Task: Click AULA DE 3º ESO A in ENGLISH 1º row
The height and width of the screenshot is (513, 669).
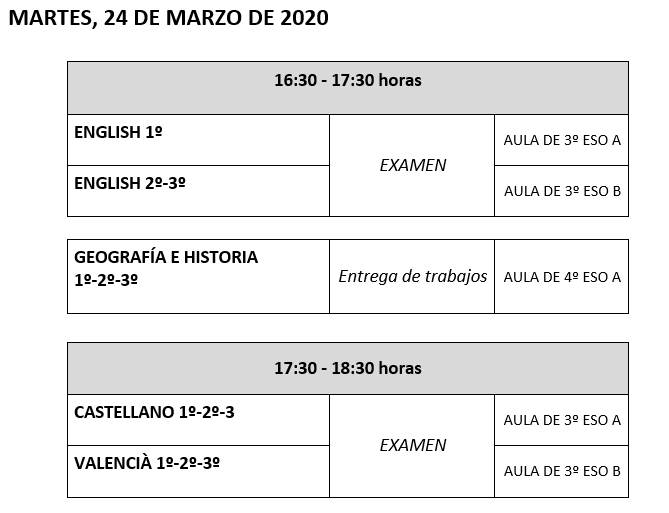Action: click(562, 140)
